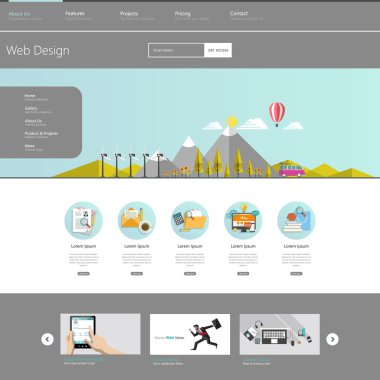Viewport: 380px width, 380px height.
Task: Choose About Us in the side menu
Action: 33,121
